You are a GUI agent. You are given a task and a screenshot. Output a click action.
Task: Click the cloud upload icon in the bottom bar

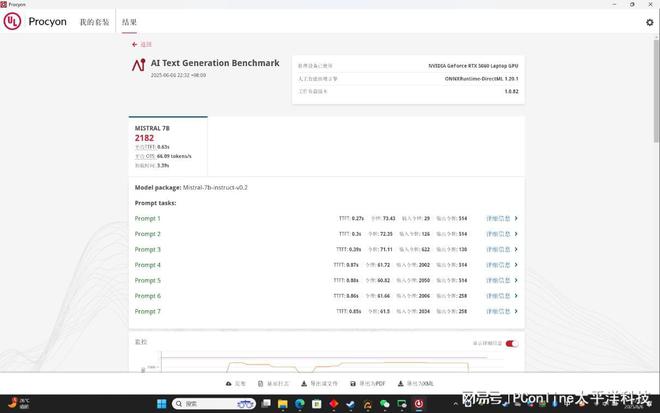(229, 384)
